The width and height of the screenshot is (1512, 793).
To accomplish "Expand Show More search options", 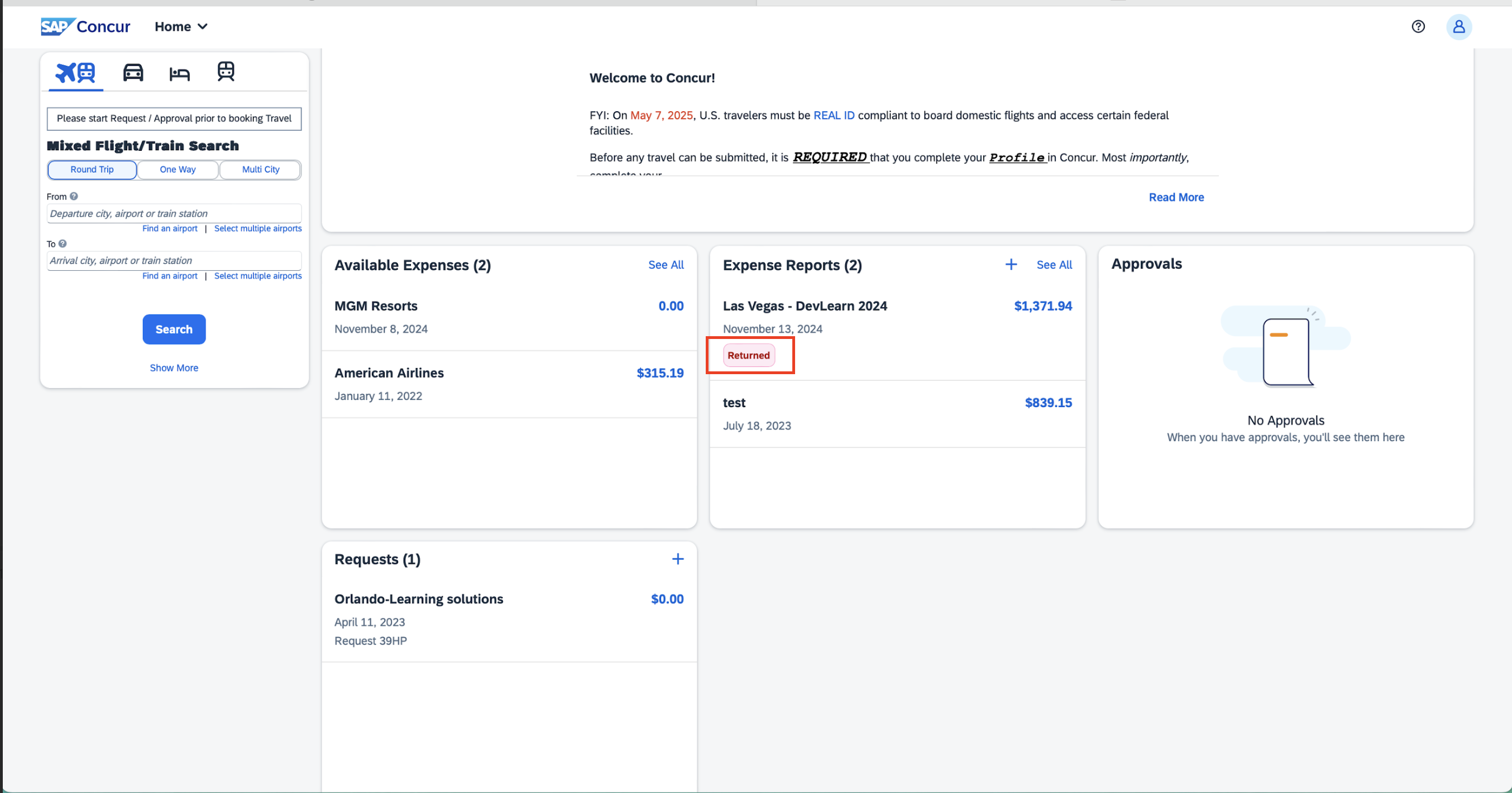I will tap(174, 368).
